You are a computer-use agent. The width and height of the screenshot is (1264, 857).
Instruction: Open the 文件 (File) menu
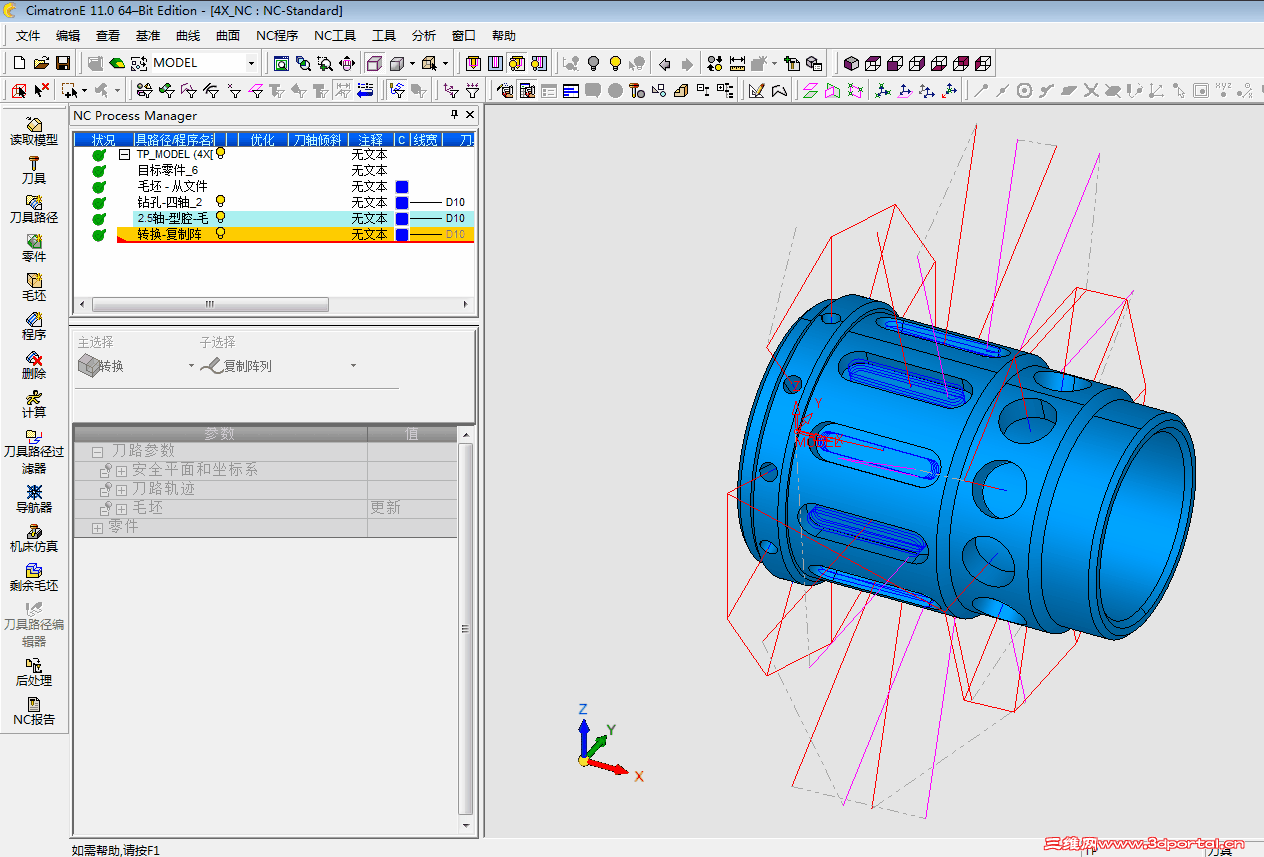28,36
